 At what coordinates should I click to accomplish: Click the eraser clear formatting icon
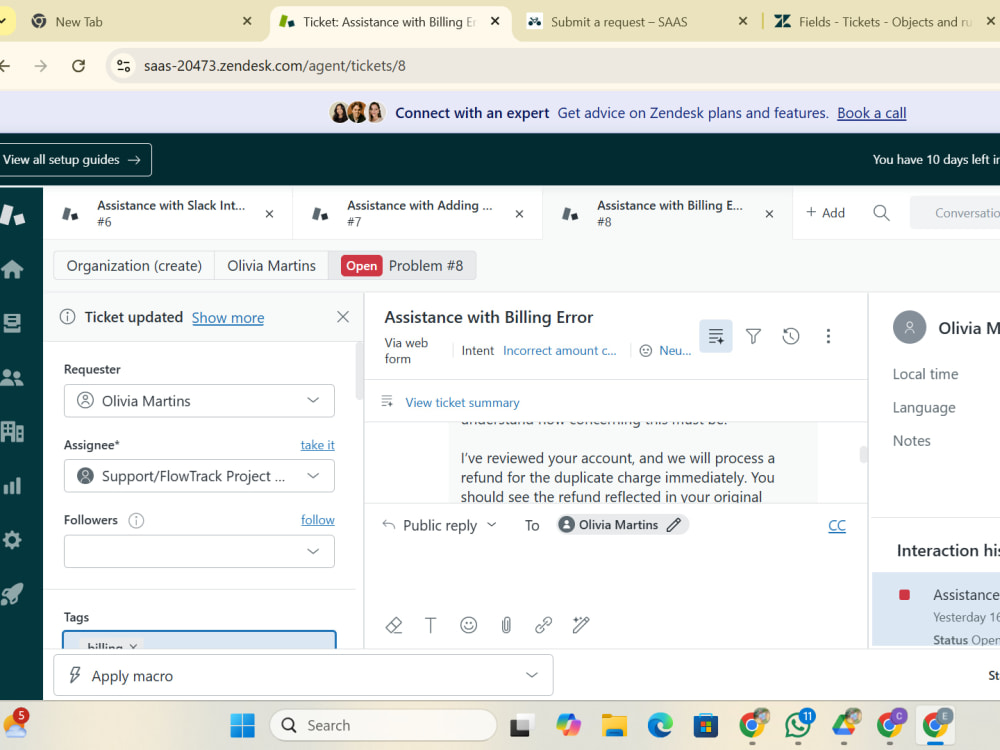394,625
